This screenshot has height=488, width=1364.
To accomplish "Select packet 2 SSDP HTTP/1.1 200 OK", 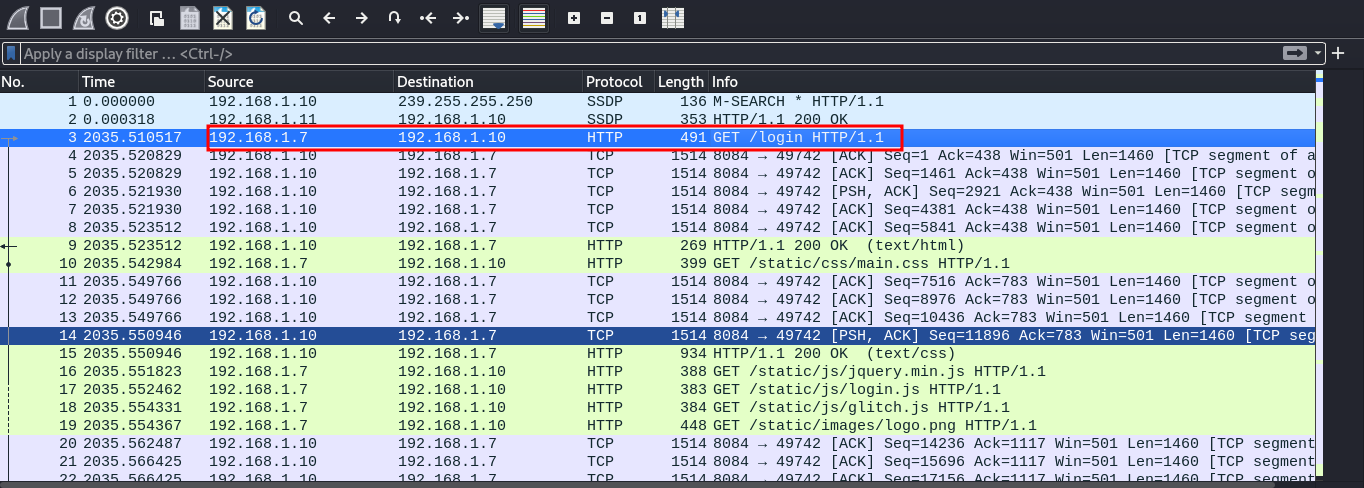I will [657, 120].
